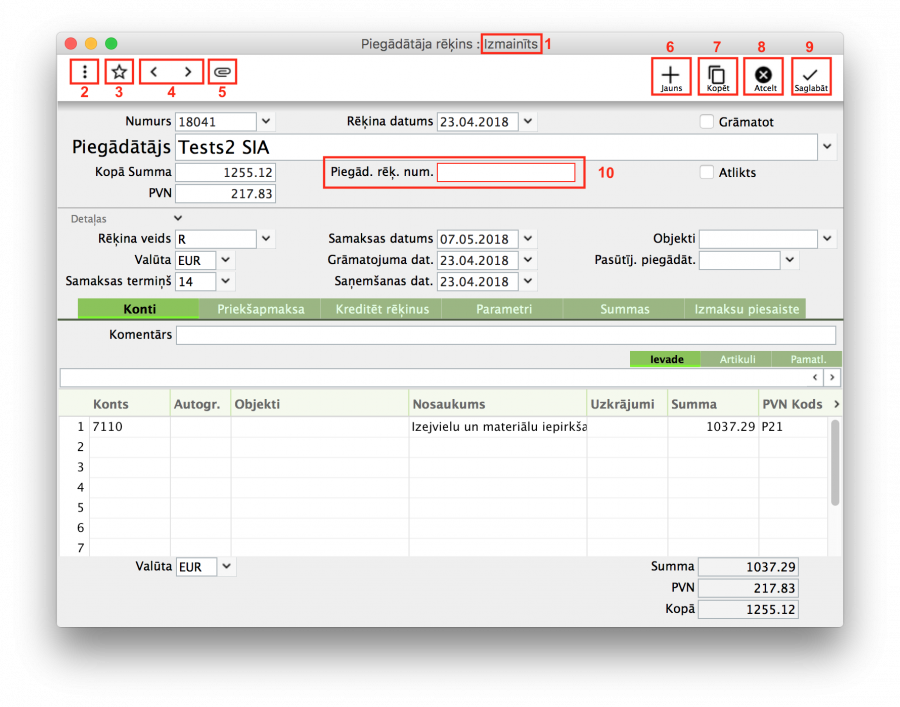The height and width of the screenshot is (707, 900).
Task: Switch to the Priekšapmaksa tab
Action: pos(260,309)
